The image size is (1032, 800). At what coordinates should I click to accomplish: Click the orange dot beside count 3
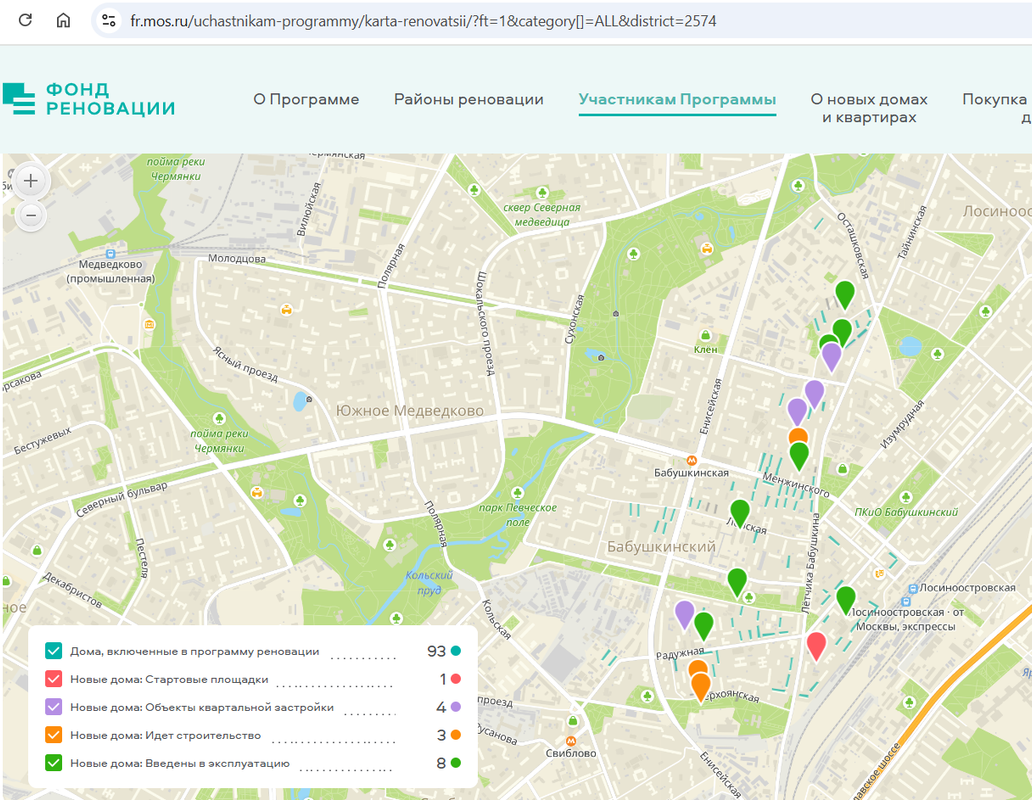point(455,735)
